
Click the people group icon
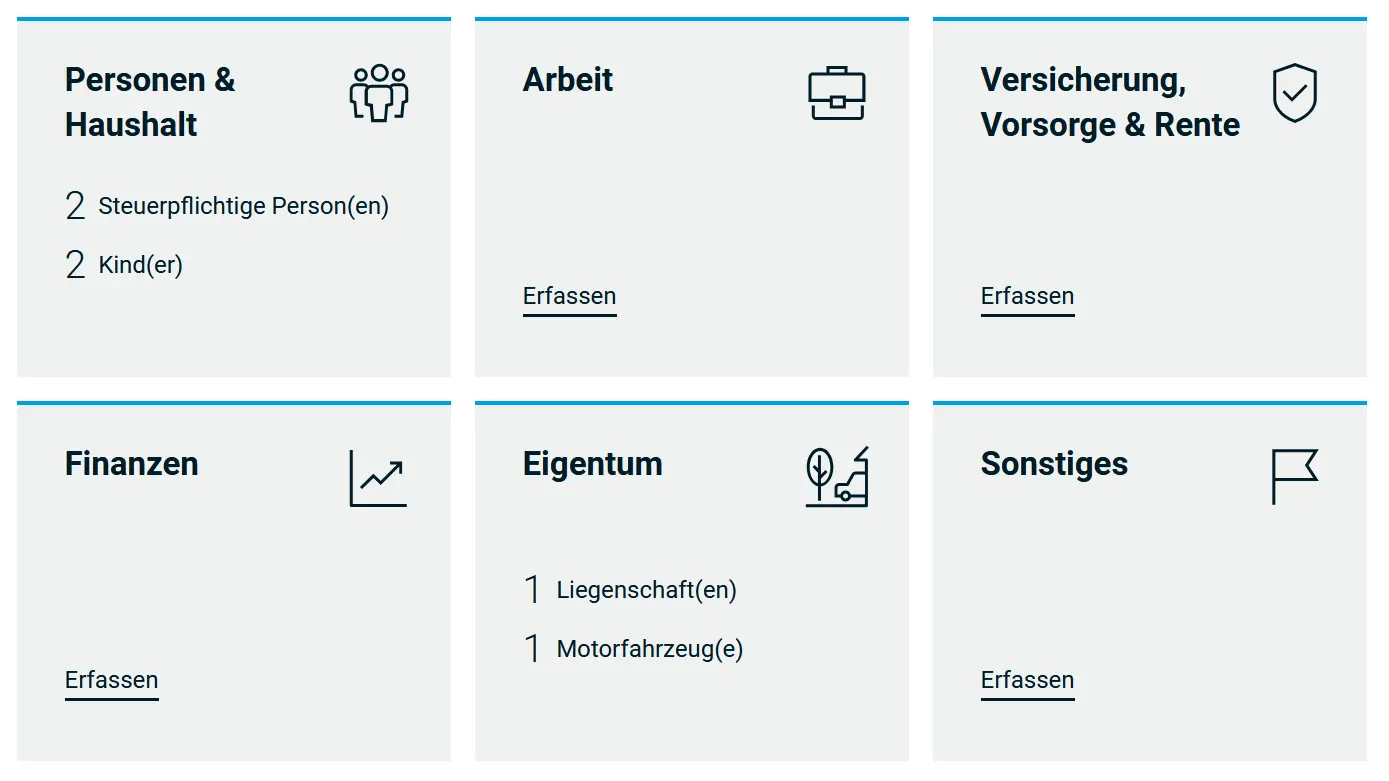[x=379, y=93]
